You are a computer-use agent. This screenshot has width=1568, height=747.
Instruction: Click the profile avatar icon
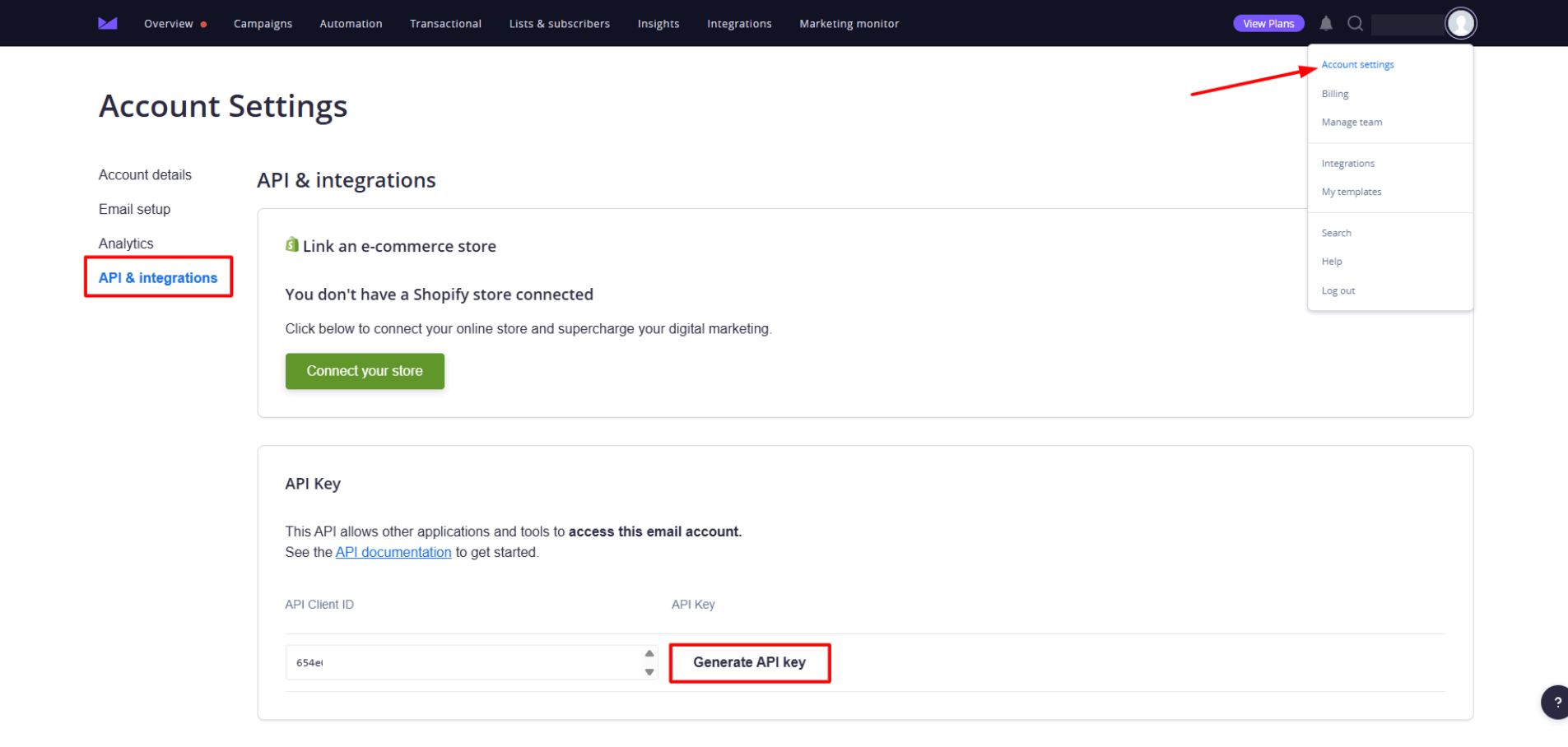click(x=1461, y=23)
